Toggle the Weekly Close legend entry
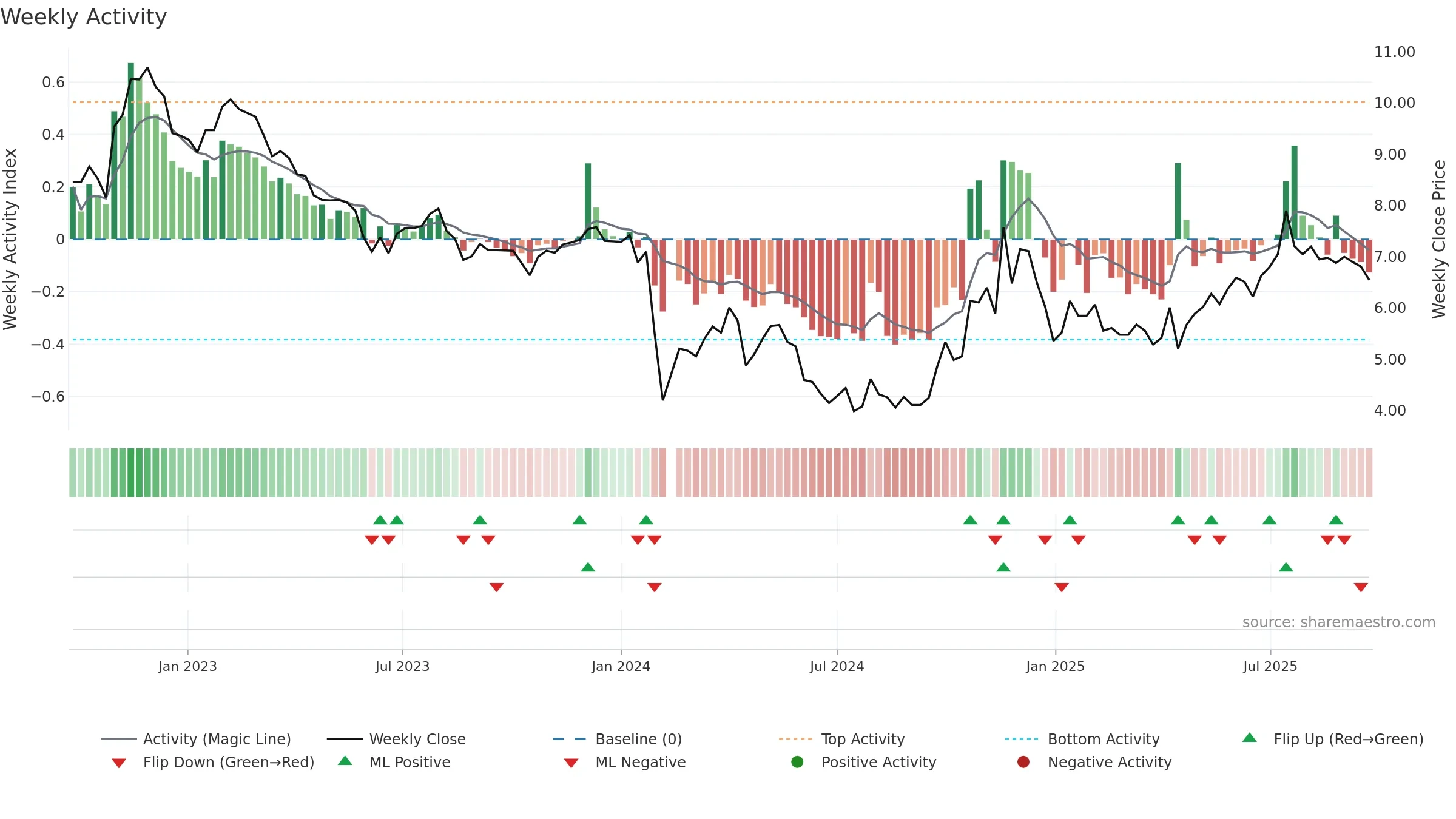Screen dimensions: 1456x819 coord(396,739)
